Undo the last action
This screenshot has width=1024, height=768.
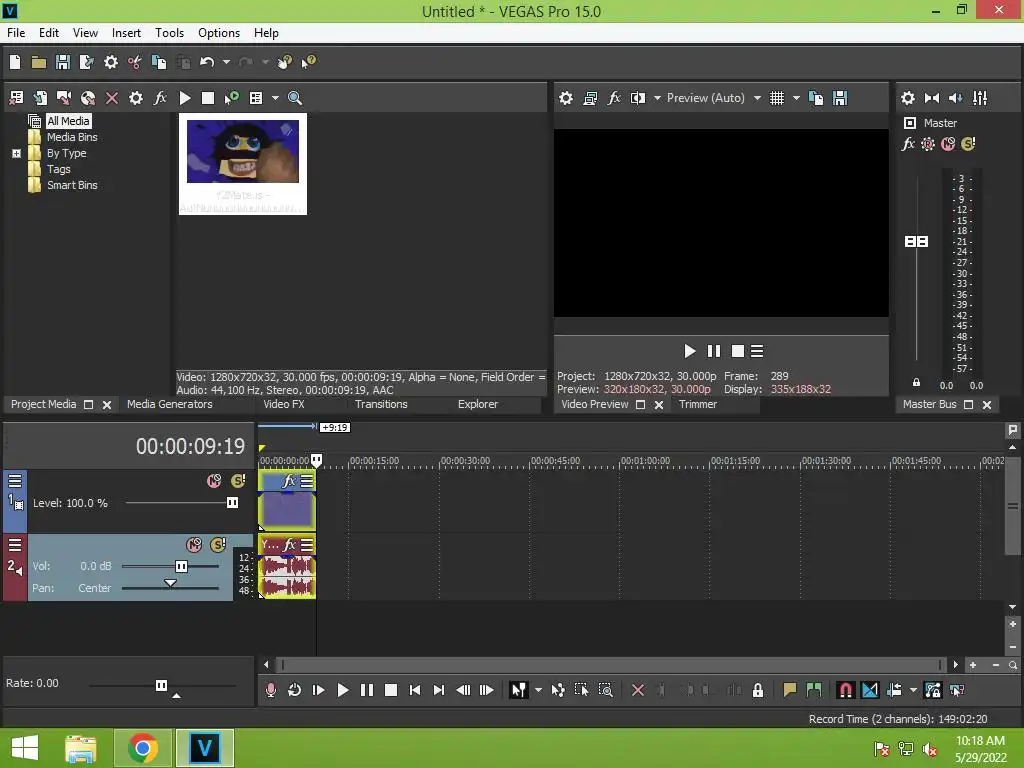207,62
